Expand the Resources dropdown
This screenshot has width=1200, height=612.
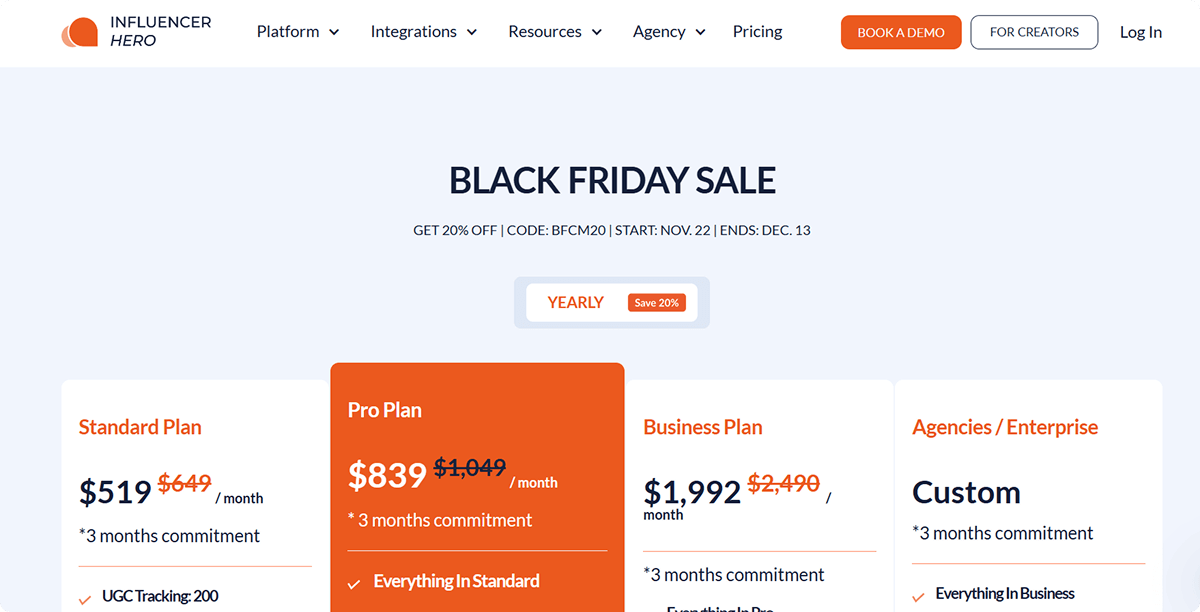click(x=554, y=31)
